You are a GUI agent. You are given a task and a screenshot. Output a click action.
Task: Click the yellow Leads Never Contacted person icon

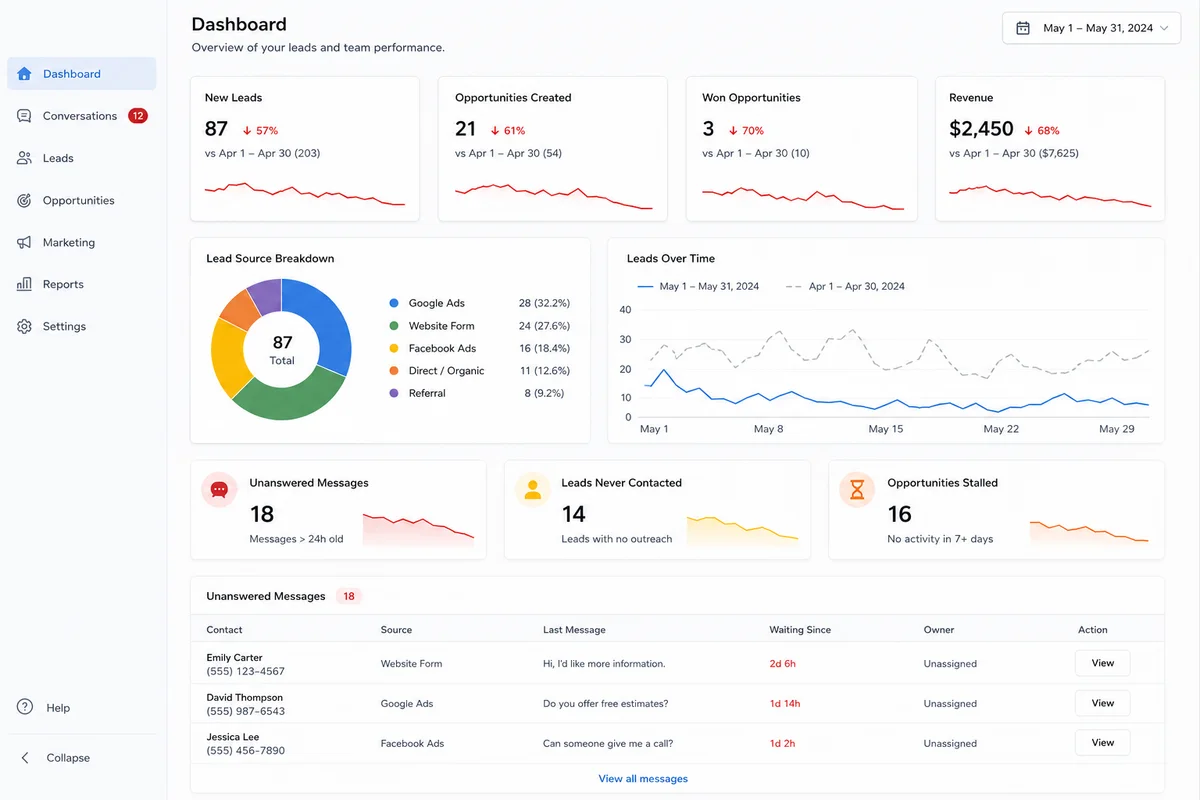pos(532,490)
